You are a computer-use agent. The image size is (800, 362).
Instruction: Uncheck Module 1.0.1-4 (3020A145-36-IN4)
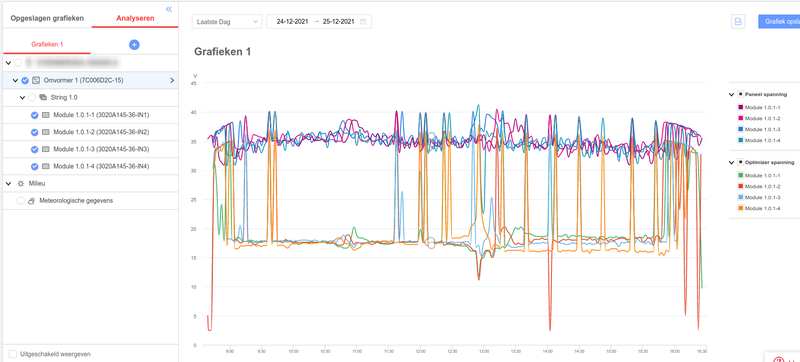tap(35, 166)
